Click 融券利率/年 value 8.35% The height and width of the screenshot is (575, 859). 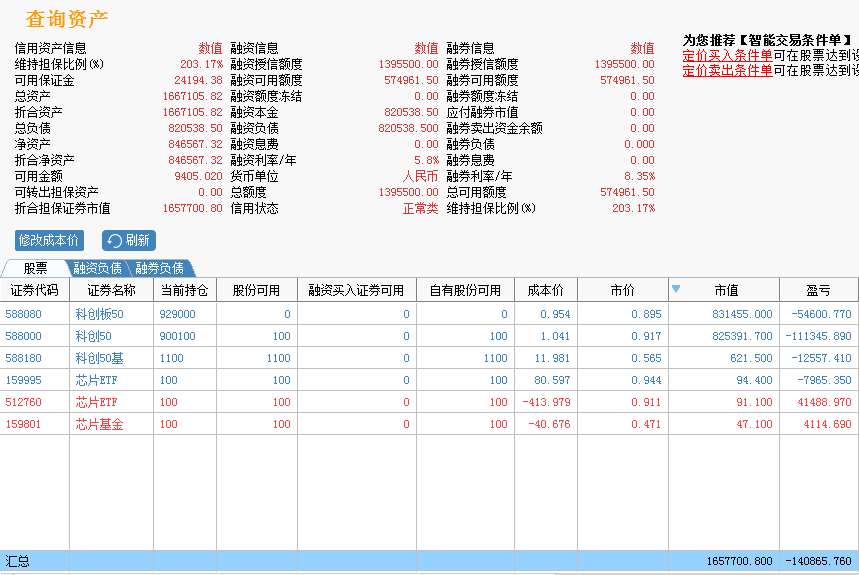[x=639, y=176]
